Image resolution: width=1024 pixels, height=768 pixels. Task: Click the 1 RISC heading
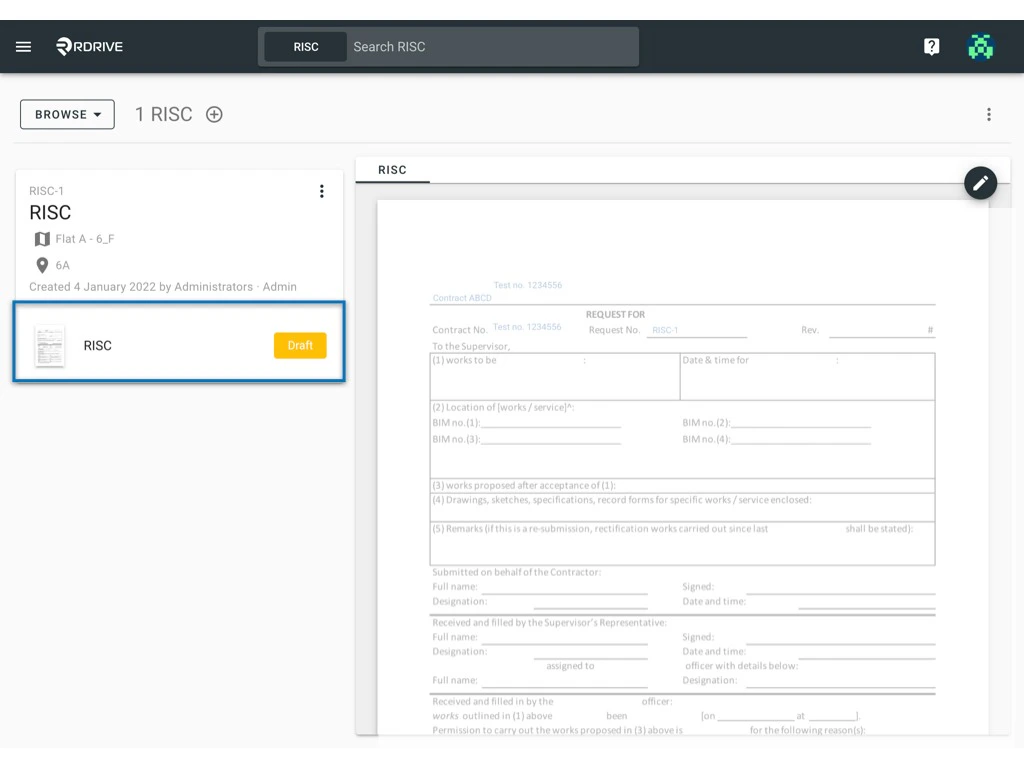point(163,114)
